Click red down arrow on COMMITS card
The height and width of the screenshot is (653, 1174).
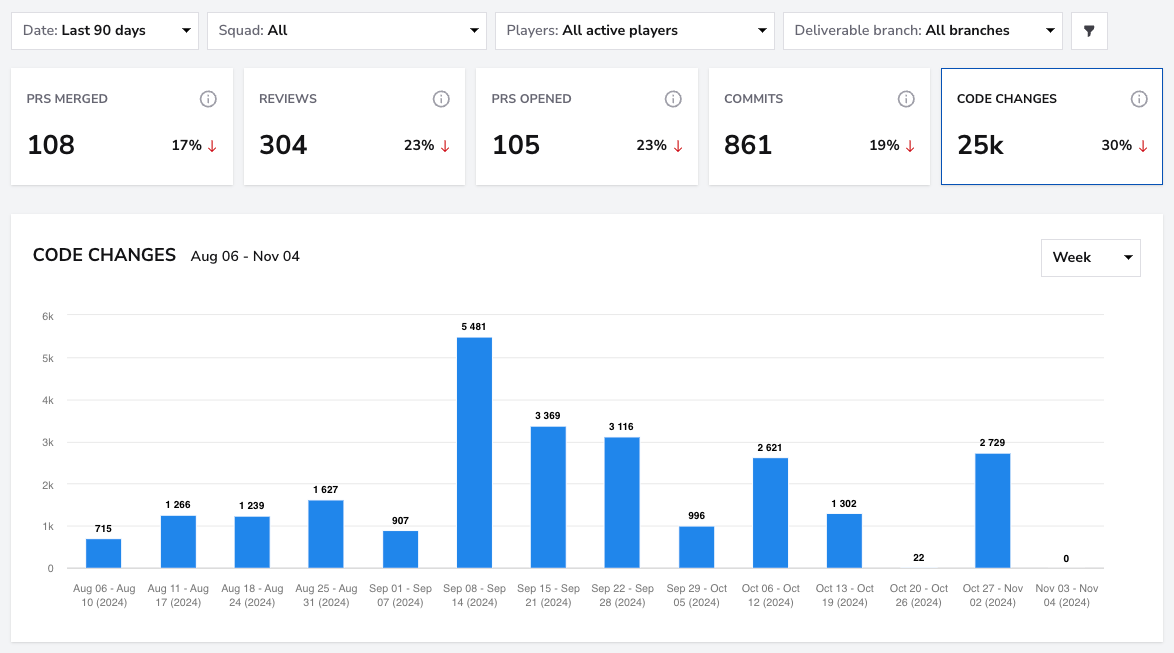[x=910, y=146]
